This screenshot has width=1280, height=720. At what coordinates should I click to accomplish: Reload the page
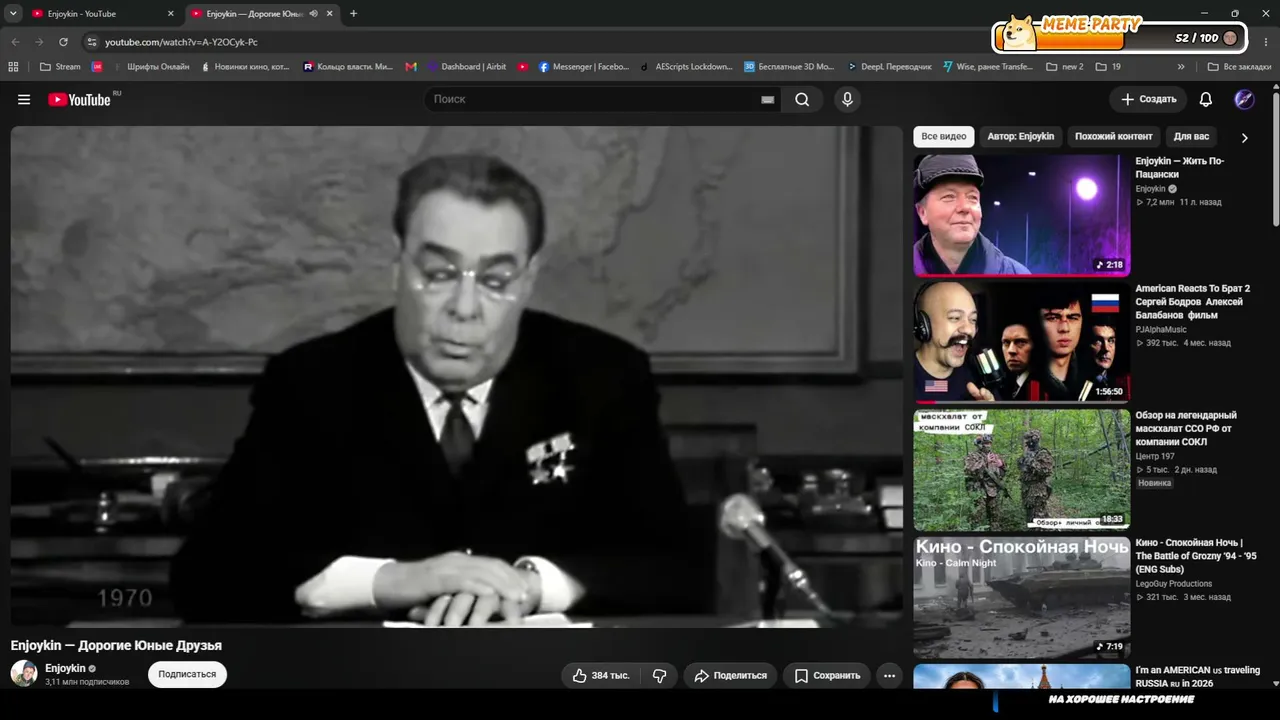pos(63,42)
